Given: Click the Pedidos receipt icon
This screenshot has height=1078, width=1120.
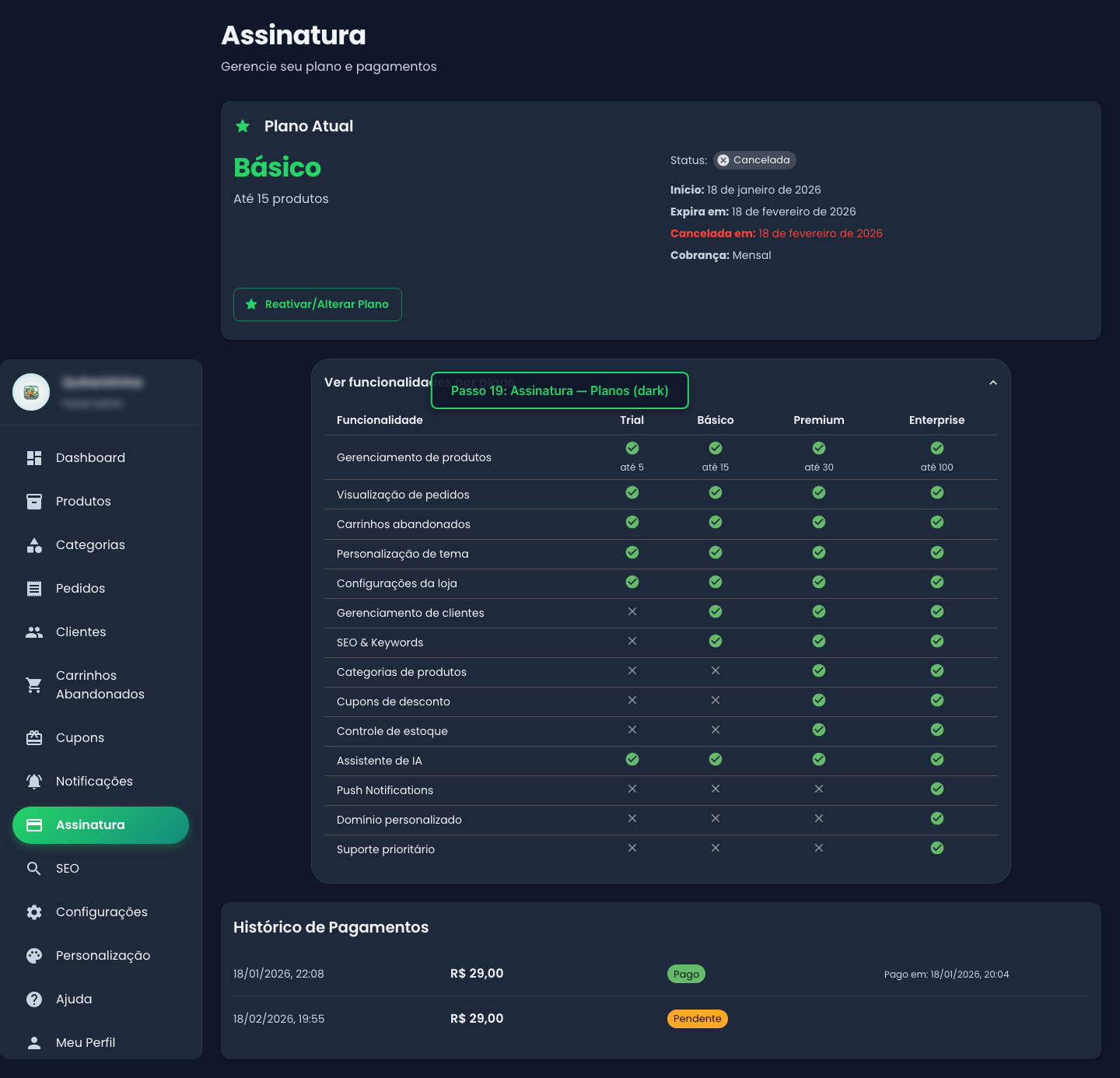Looking at the screenshot, I should (x=34, y=589).
